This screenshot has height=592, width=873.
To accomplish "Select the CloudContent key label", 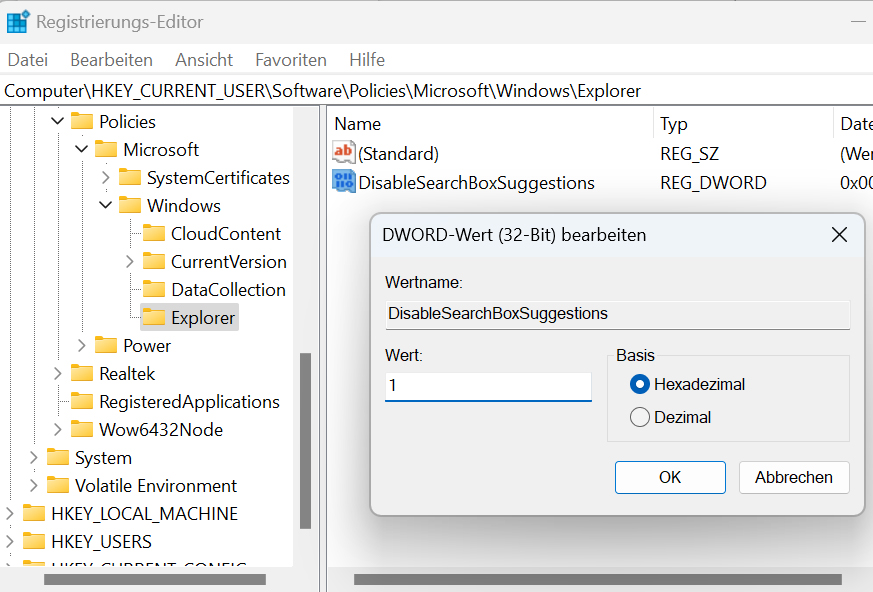I will tap(226, 233).
